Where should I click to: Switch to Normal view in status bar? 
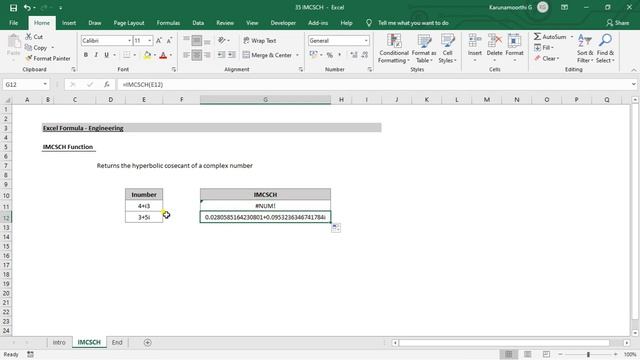tap(509, 354)
